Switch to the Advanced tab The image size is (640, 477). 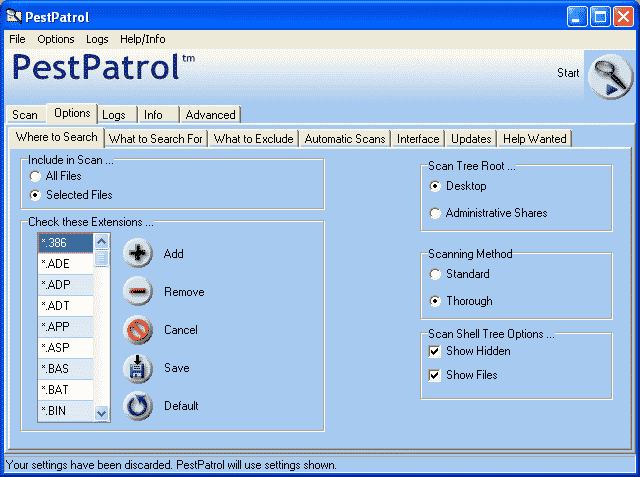(x=211, y=115)
